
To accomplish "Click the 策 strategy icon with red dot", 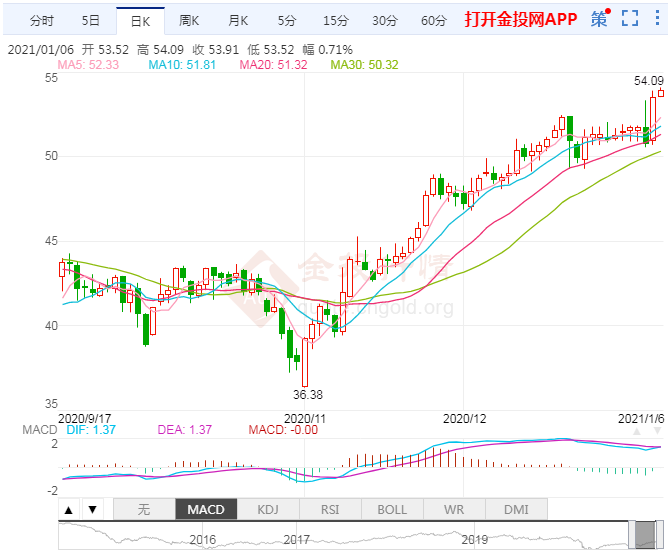I will coord(599,19).
